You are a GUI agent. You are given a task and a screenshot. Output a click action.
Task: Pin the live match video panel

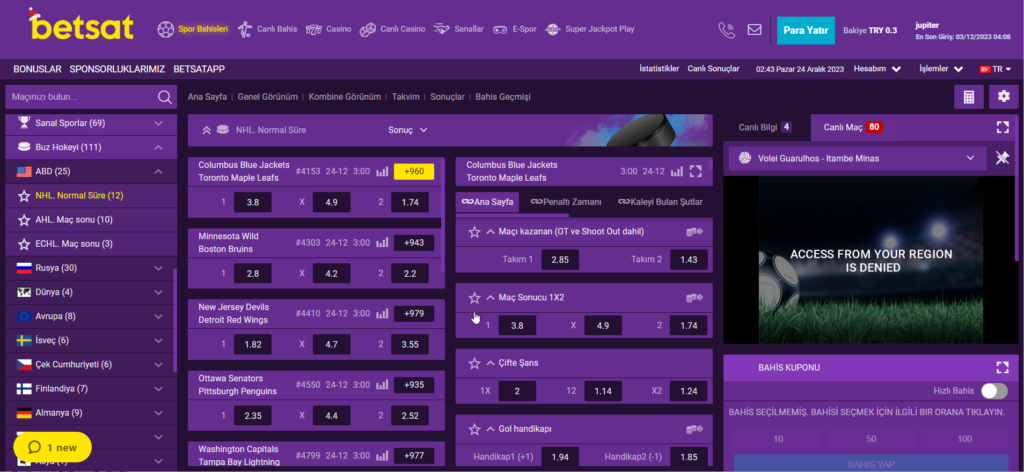(1002, 158)
